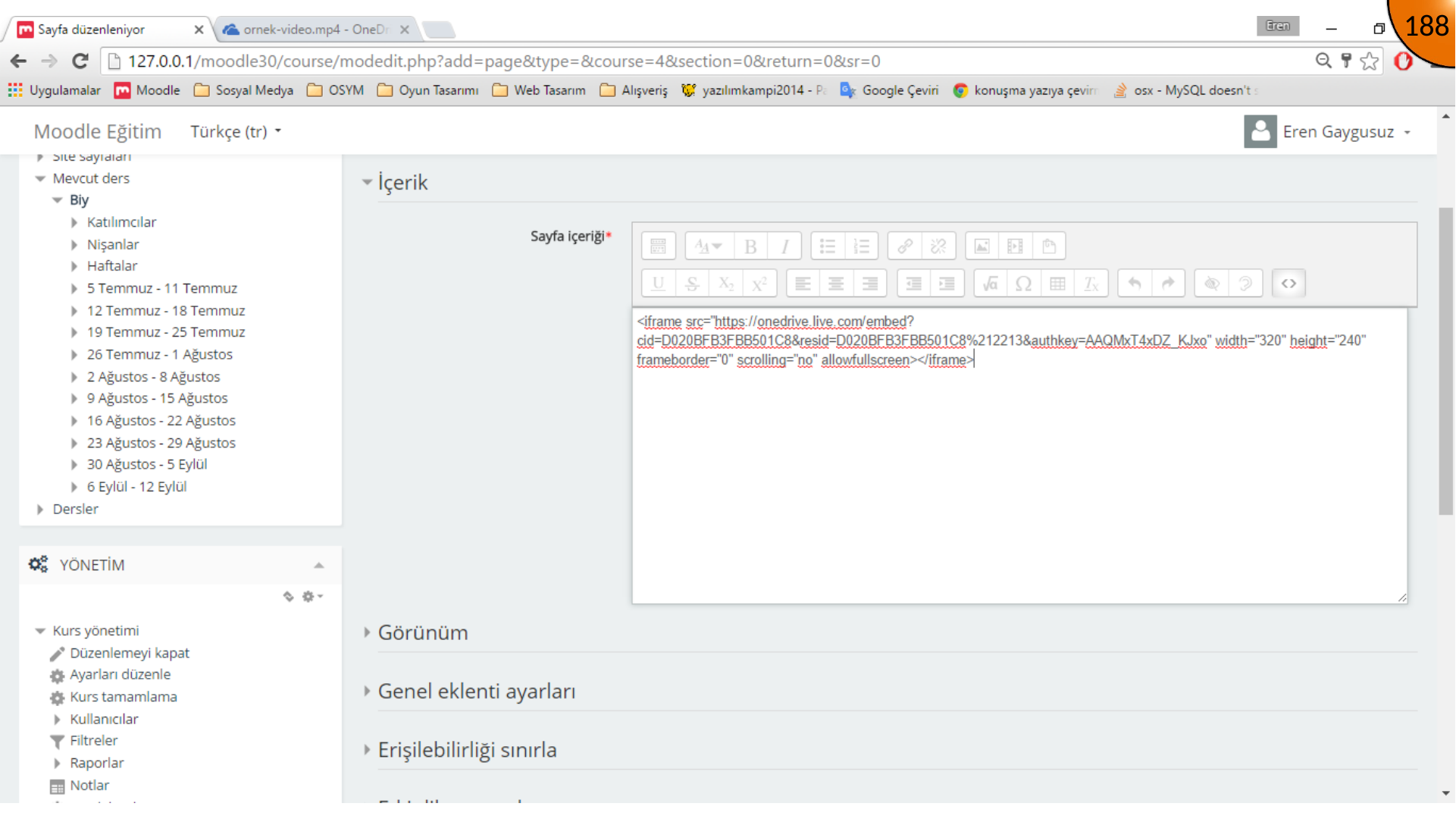Screen dimensions: 1456x819
Task: Collapse the Mevcut ders tree node
Action: 40,179
